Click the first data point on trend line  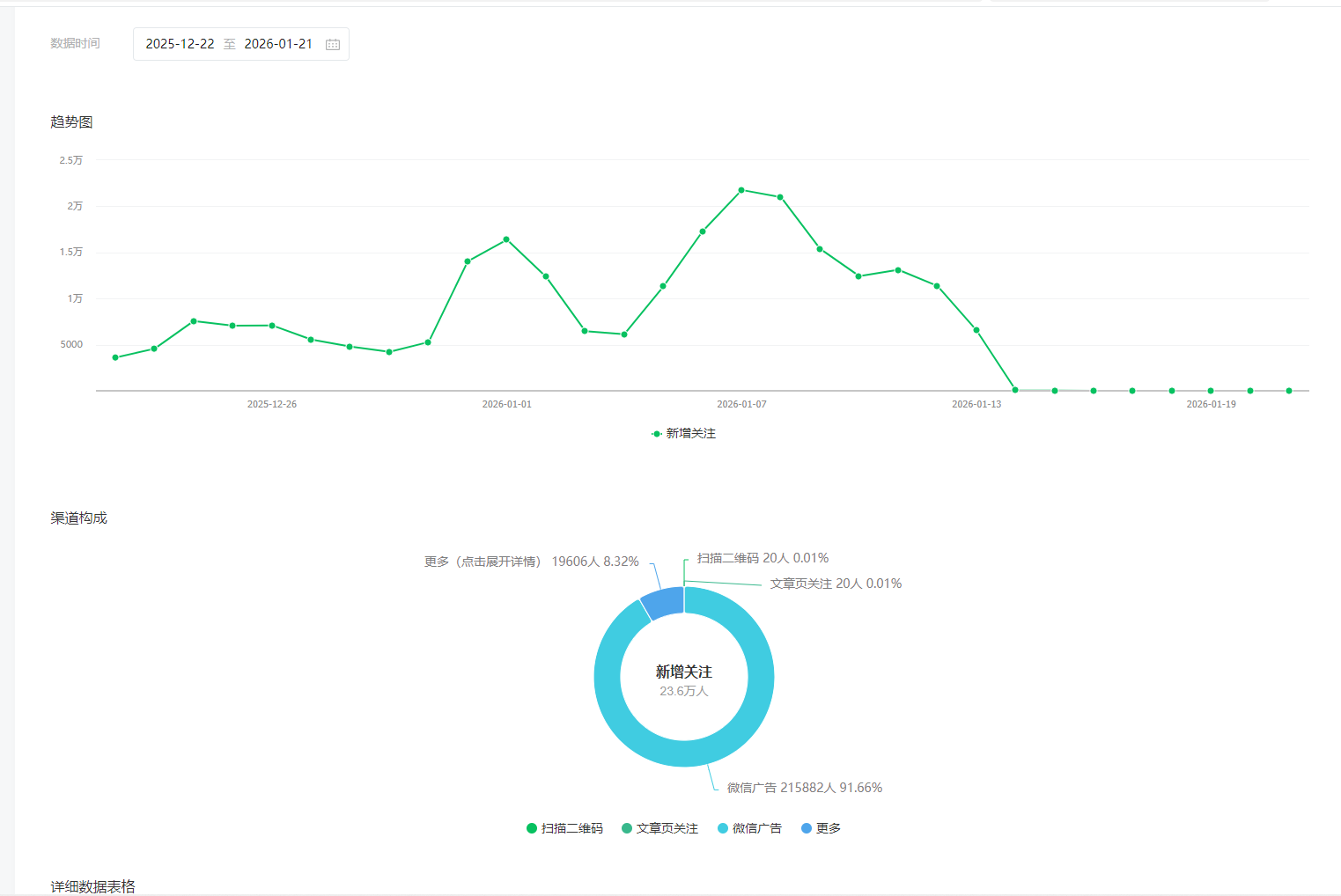[115, 357]
